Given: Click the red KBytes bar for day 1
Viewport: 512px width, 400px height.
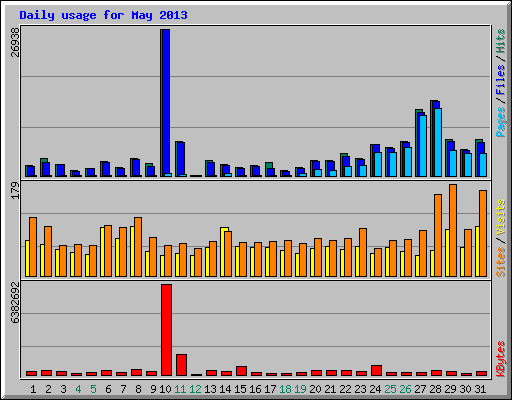Looking at the screenshot, I should [x=31, y=373].
